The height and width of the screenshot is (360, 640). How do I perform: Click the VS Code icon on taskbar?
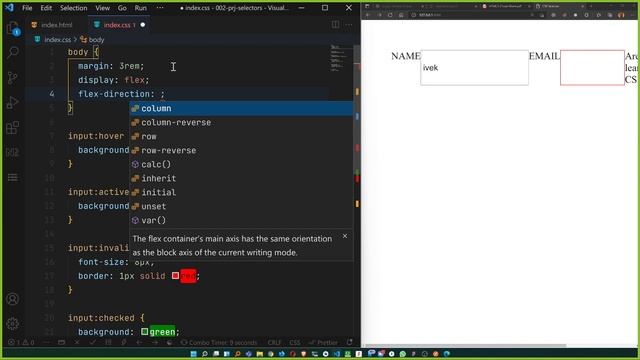coord(337,353)
